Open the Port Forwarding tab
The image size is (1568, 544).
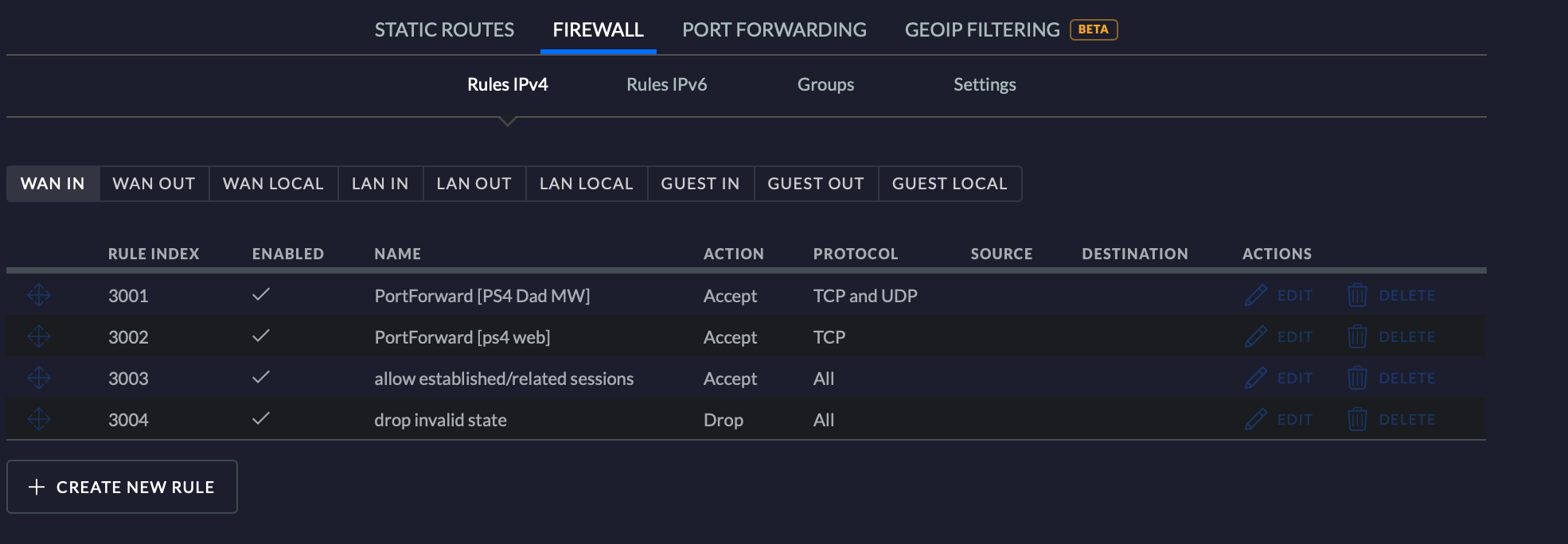pyautogui.click(x=774, y=30)
